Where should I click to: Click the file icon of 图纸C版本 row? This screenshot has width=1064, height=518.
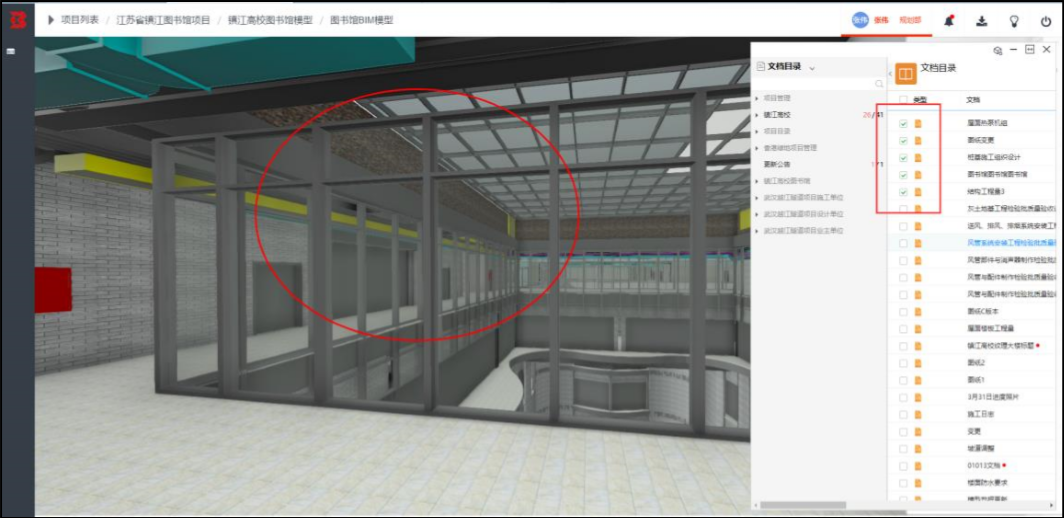point(918,312)
